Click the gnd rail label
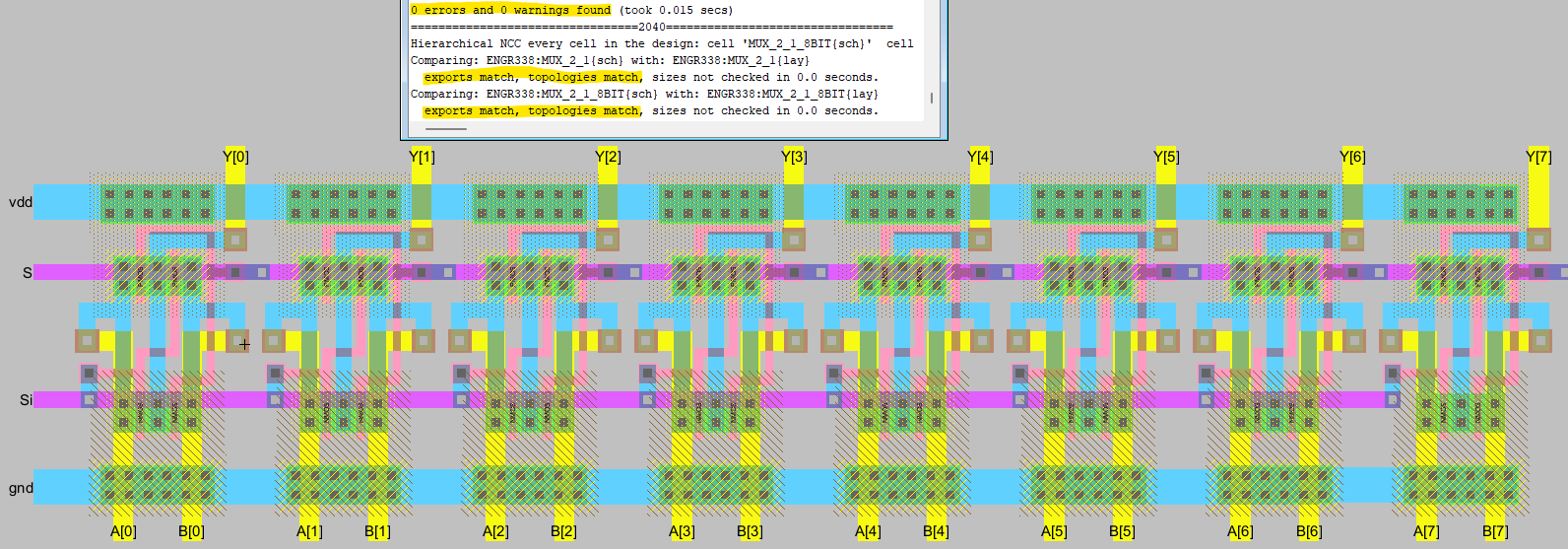The height and width of the screenshot is (549, 1568). point(21,488)
